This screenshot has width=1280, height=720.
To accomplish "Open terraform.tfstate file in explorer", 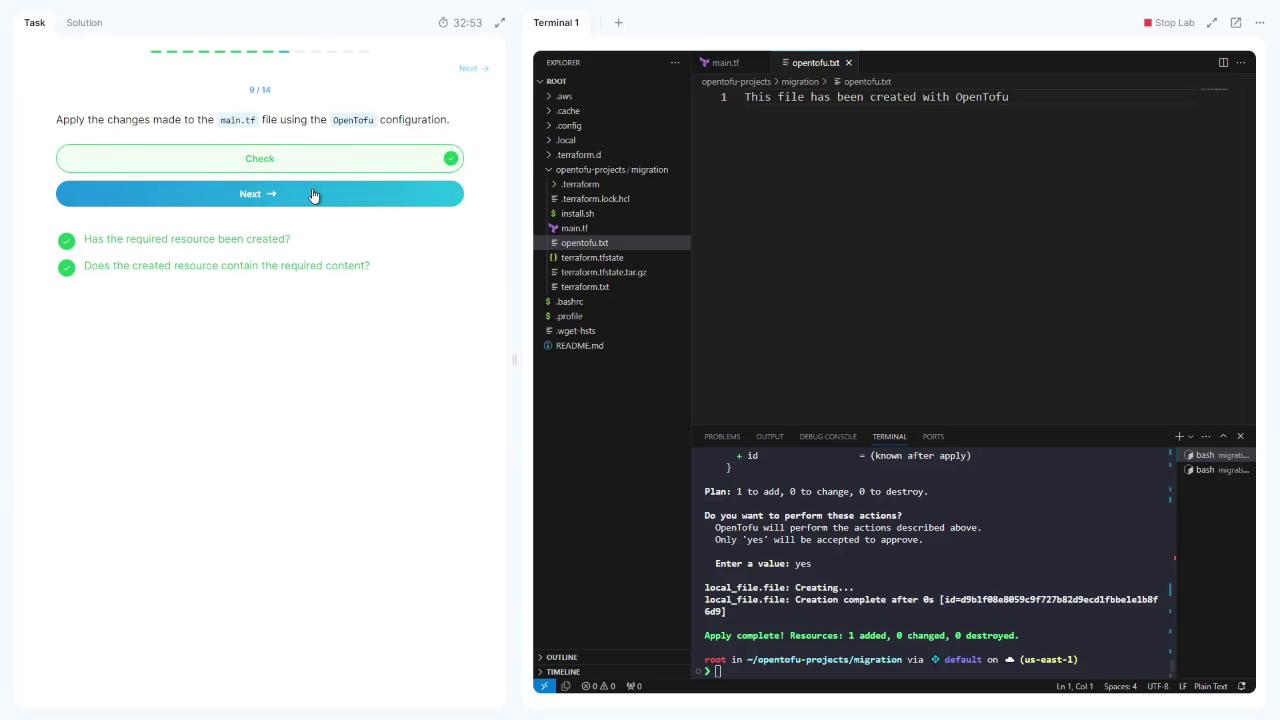I will tap(592, 258).
